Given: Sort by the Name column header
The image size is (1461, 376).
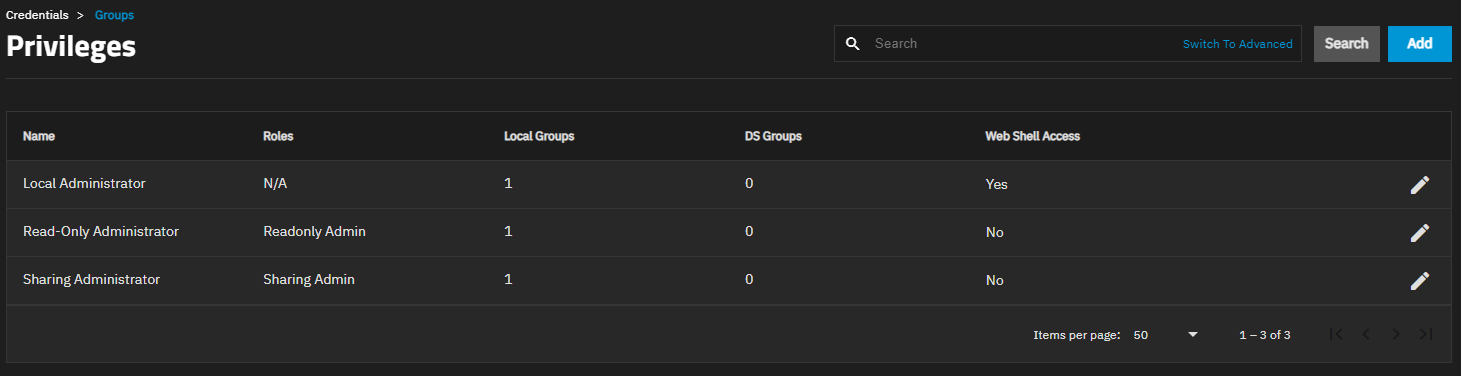Looking at the screenshot, I should (x=38, y=136).
